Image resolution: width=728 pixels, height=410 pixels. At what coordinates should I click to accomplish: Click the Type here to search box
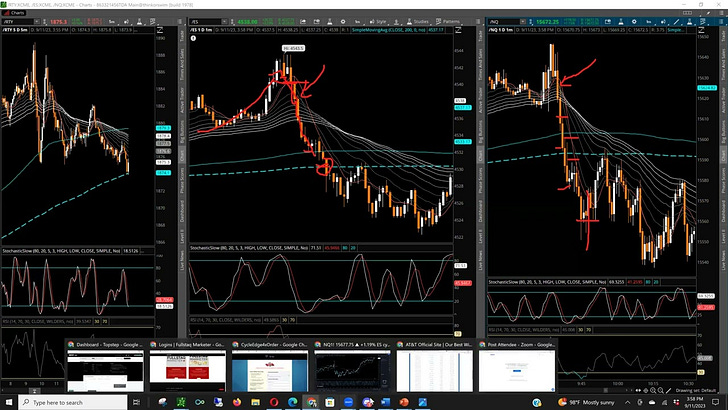[x=73, y=402]
